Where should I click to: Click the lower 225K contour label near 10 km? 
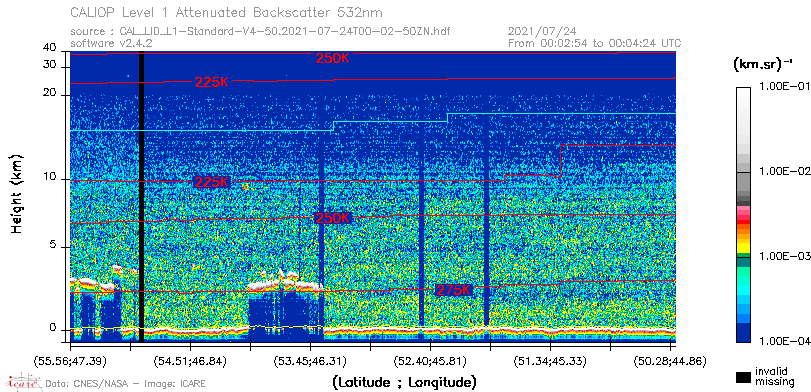(211, 182)
